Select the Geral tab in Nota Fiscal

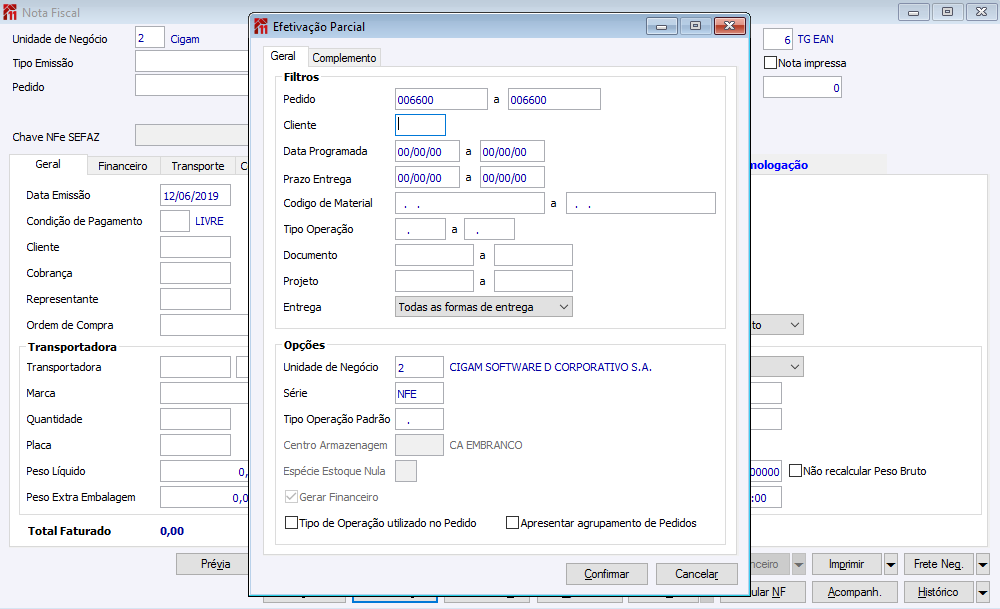click(x=48, y=164)
